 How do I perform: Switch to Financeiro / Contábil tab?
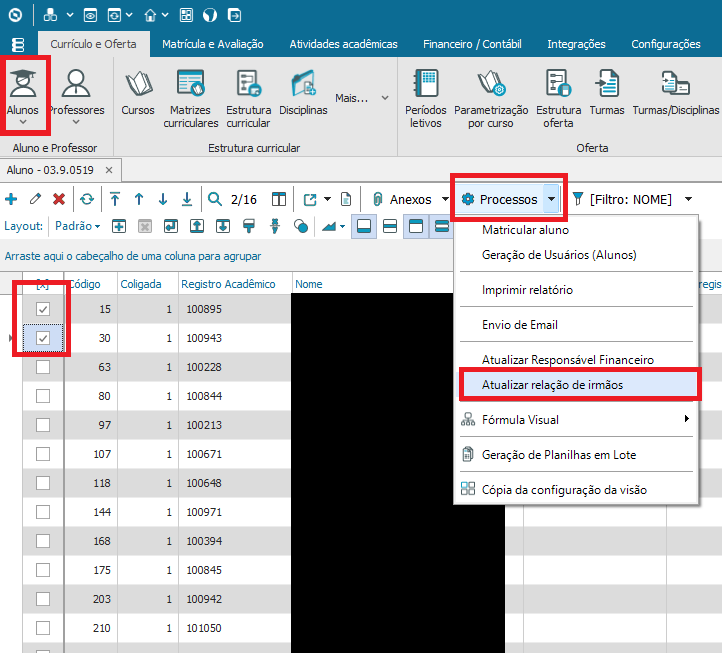click(x=472, y=44)
